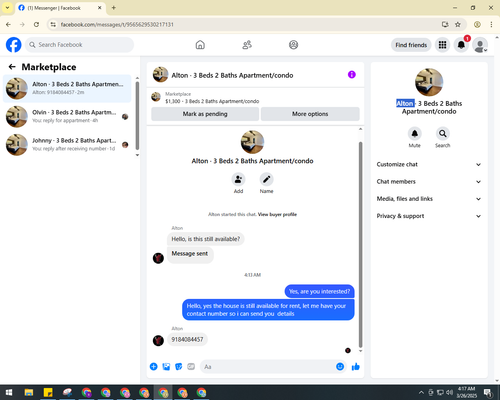Open the Groups icon right of Friends
The image size is (500, 400).
(293, 45)
